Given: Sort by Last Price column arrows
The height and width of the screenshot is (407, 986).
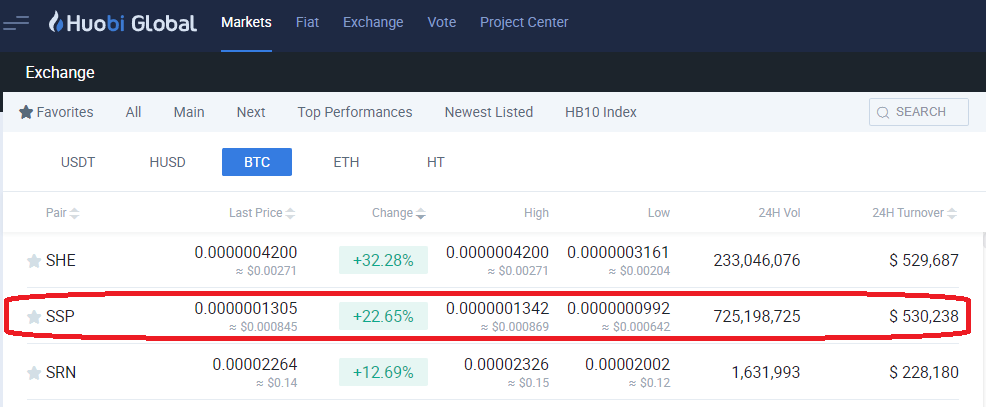Looking at the screenshot, I should tap(290, 213).
